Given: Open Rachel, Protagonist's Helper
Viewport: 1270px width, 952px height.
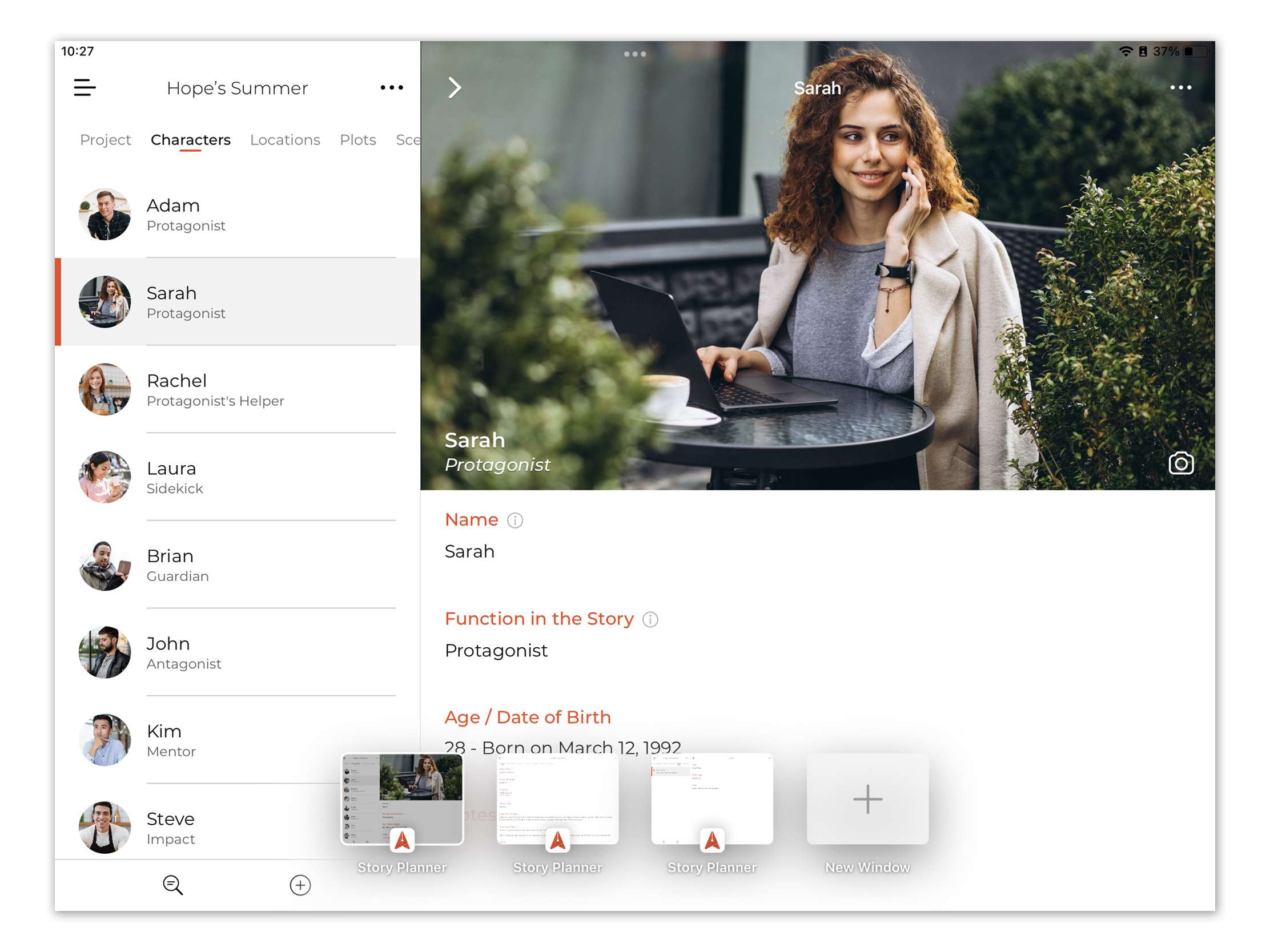Looking at the screenshot, I should coord(237,390).
